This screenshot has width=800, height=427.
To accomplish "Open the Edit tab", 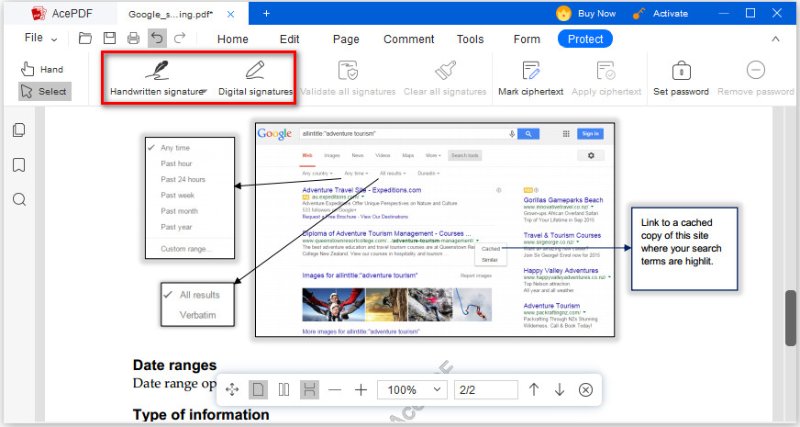I will 289,39.
